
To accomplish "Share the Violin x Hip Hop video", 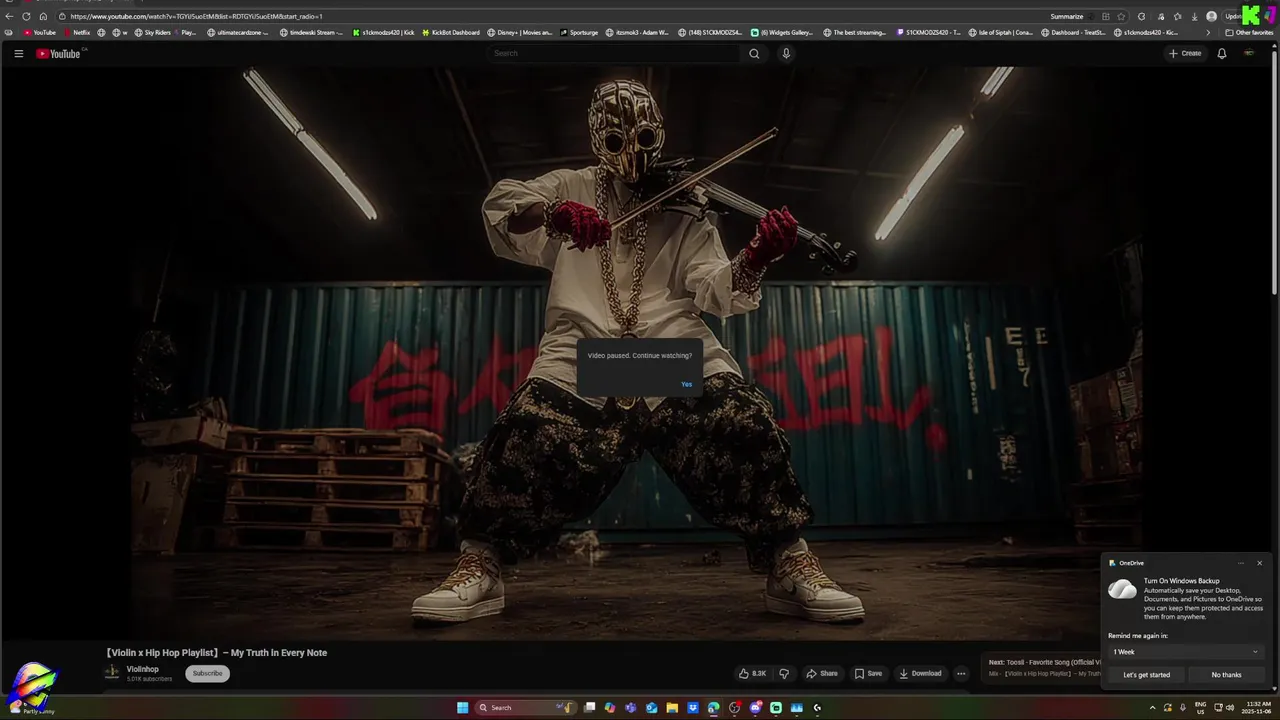I will pos(822,673).
